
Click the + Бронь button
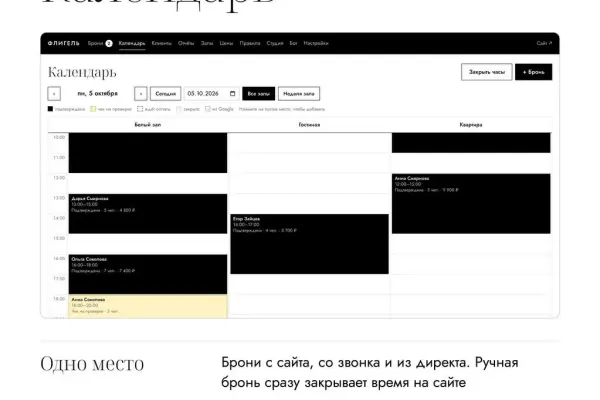click(x=533, y=72)
